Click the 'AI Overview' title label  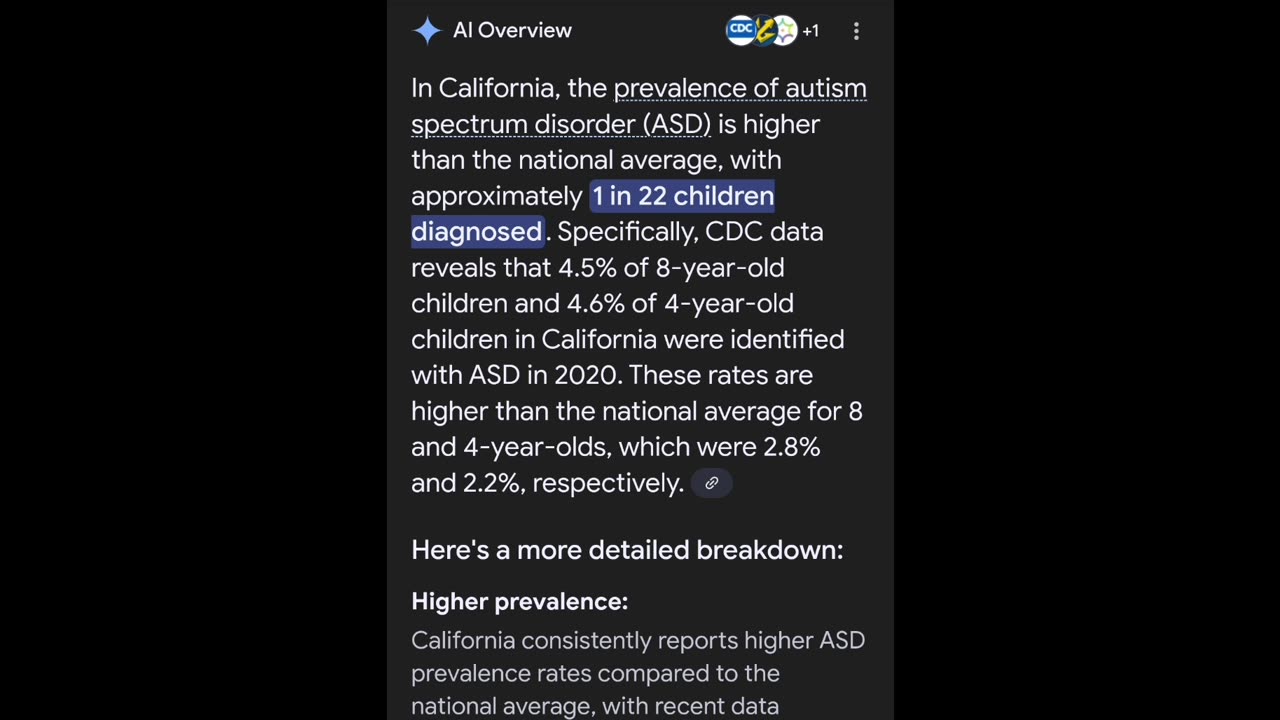(x=512, y=31)
